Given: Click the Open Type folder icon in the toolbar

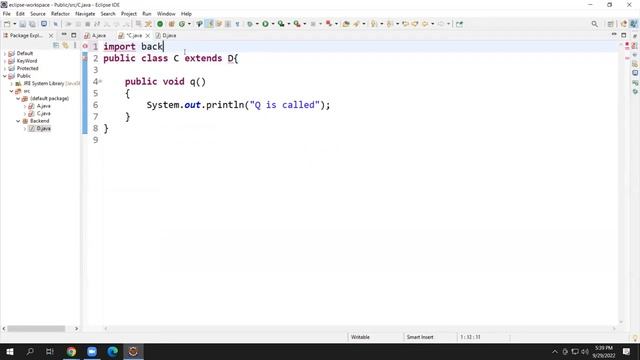Looking at the screenshot, I should (346, 24).
